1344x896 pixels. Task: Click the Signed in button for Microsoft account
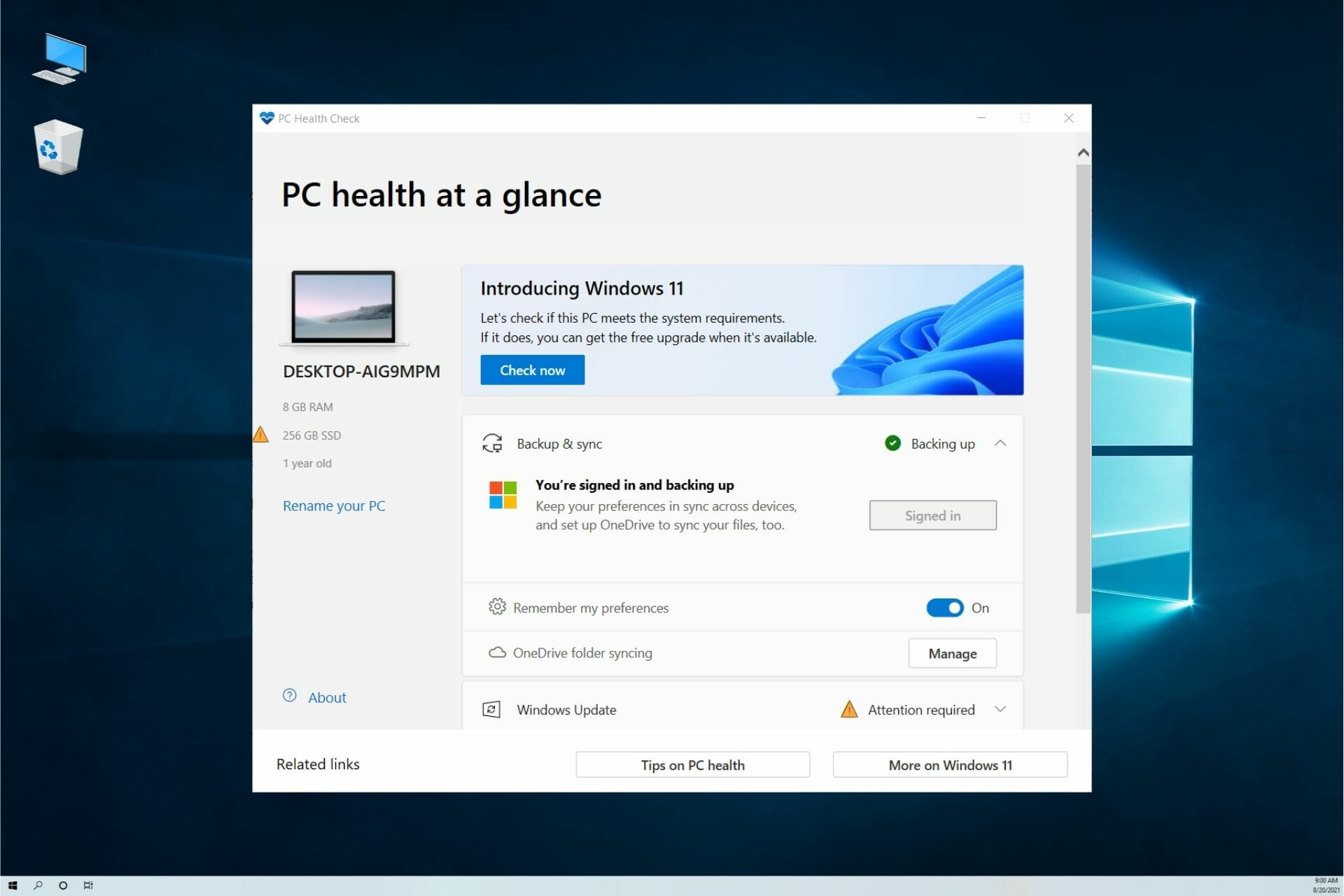[932, 515]
